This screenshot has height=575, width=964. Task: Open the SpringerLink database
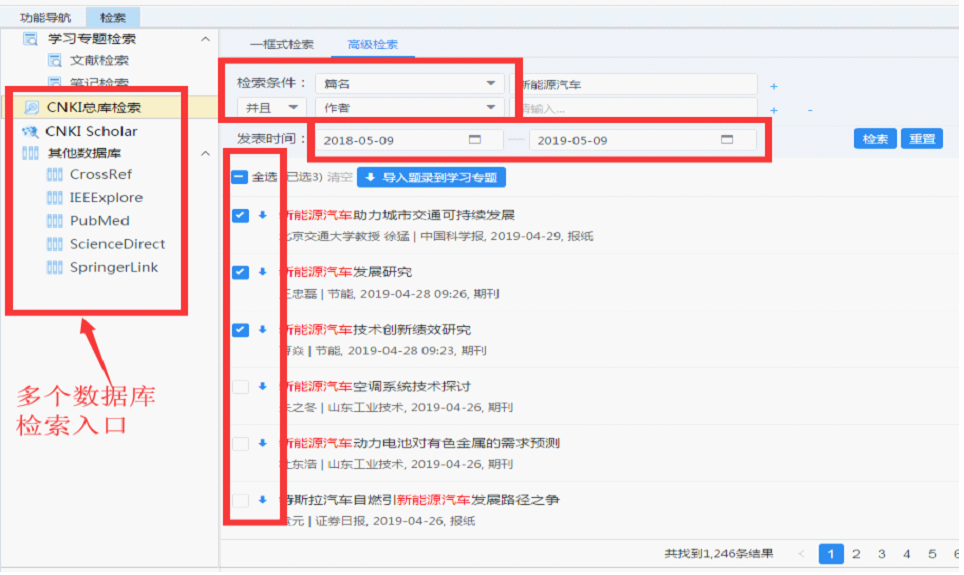tap(114, 268)
